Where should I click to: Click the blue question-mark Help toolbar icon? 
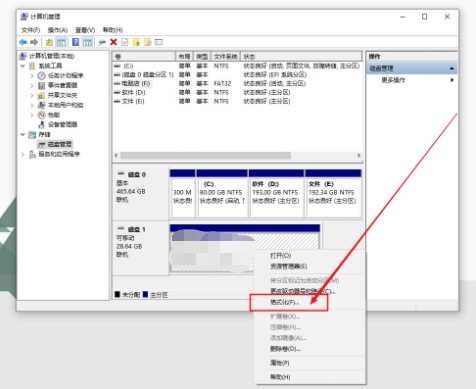tap(76, 42)
